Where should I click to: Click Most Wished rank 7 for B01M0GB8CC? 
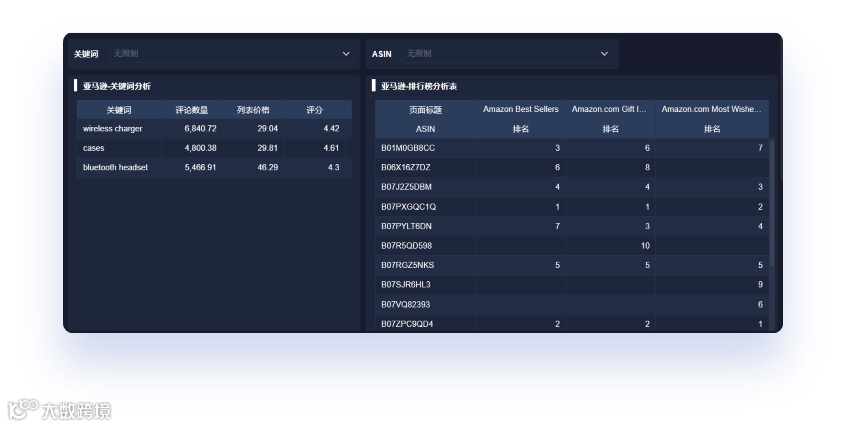pyautogui.click(x=760, y=148)
